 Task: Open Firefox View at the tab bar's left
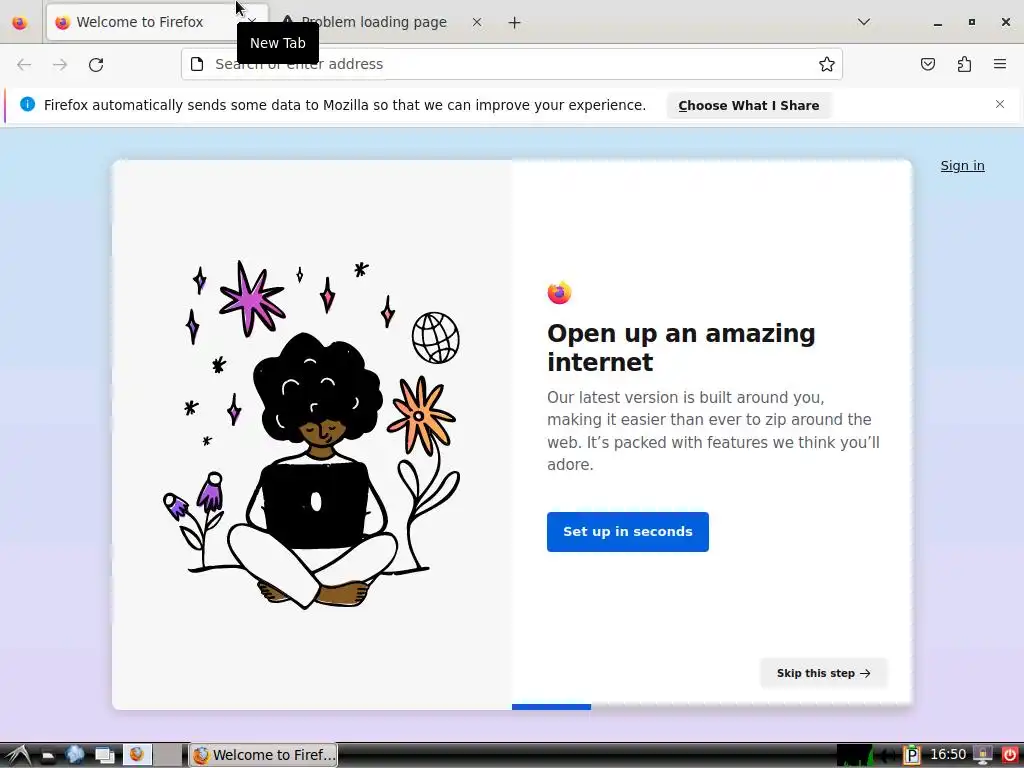point(20,22)
